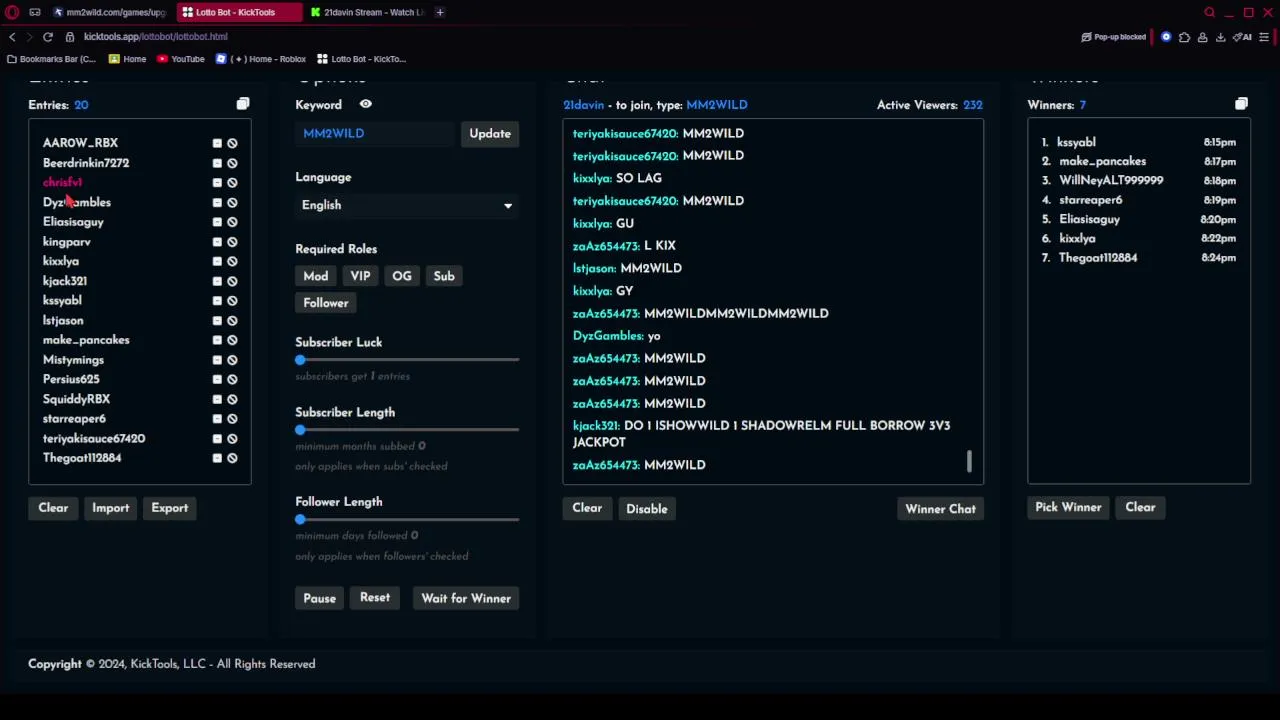Click the minus-square icon beside Beerdrinkin7272
Screen dimensions: 1280x720
217,163
